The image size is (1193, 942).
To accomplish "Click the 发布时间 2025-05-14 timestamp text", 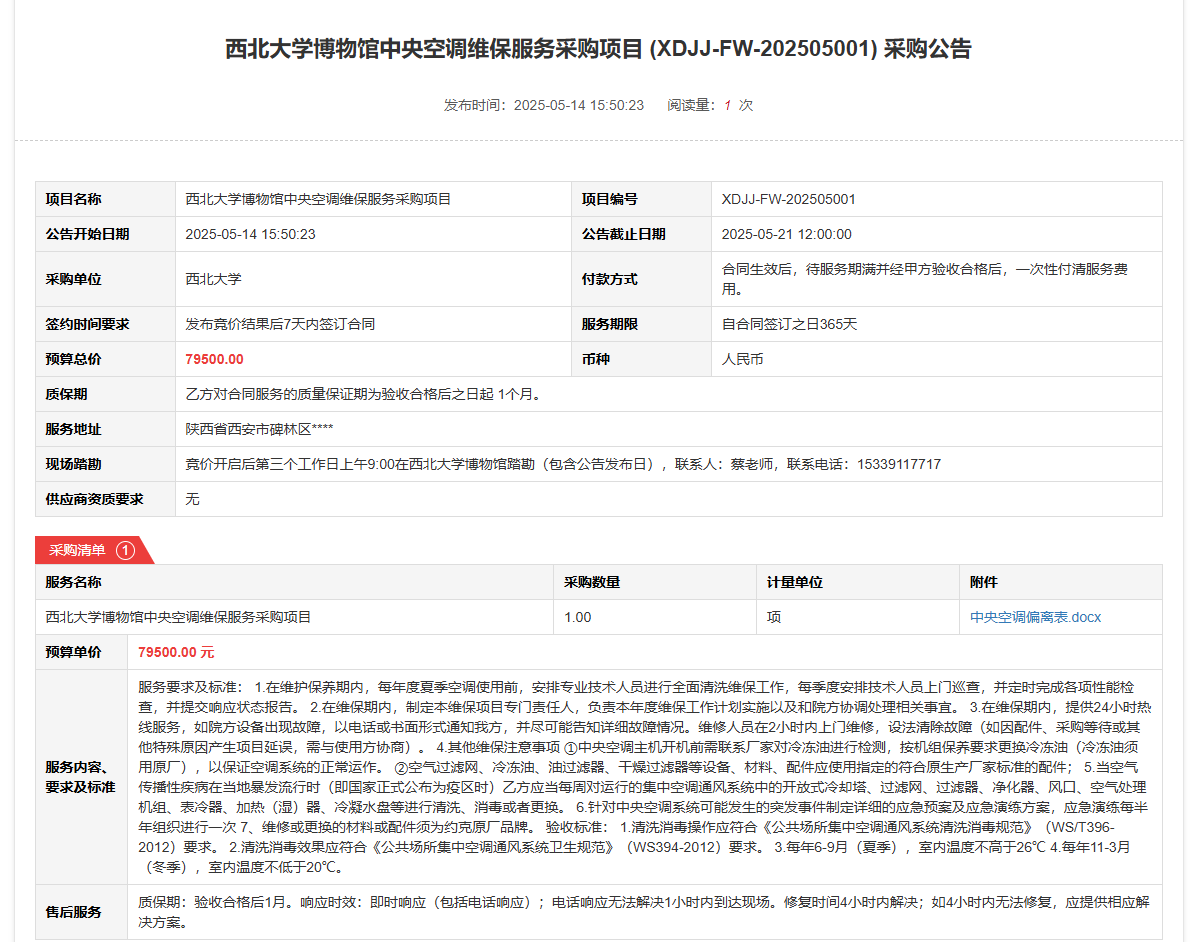I will tap(544, 105).
